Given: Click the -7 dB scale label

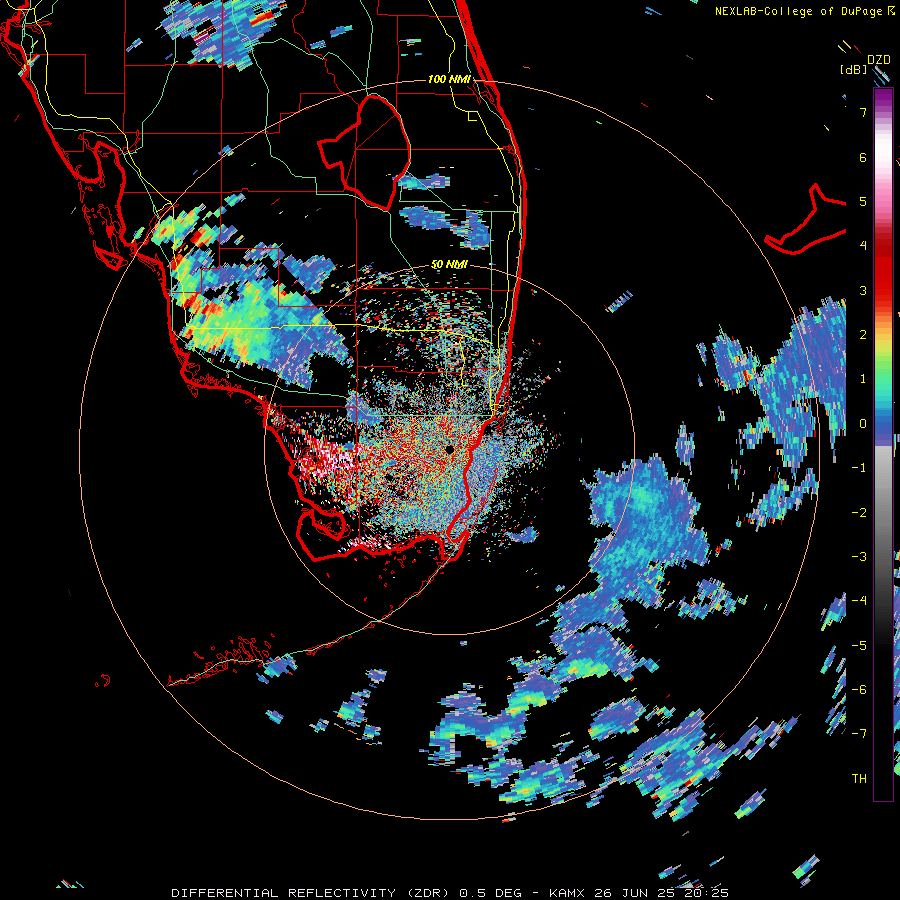Looking at the screenshot, I should point(859,734).
